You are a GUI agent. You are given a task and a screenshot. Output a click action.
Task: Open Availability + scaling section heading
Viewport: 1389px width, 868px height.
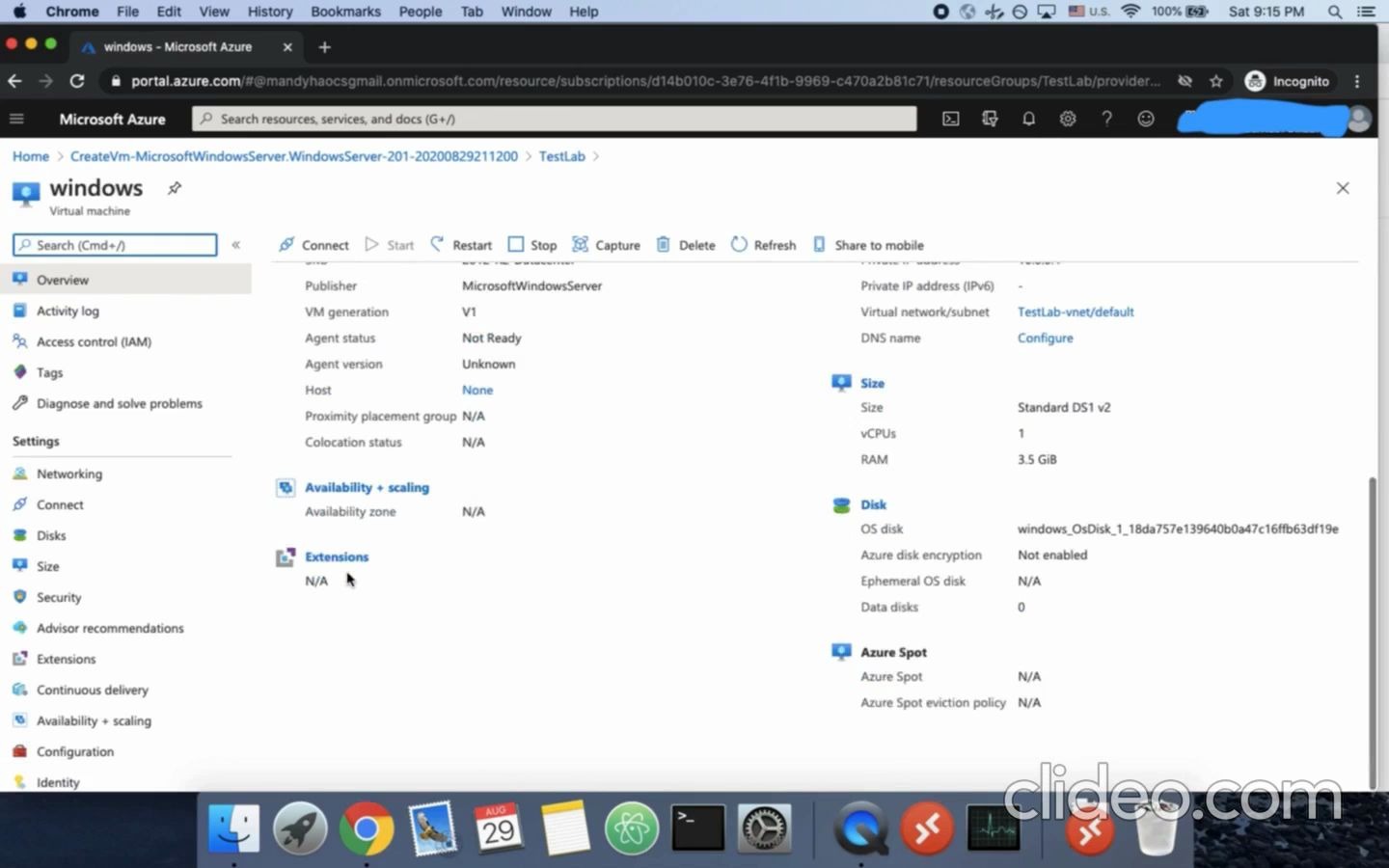[367, 487]
